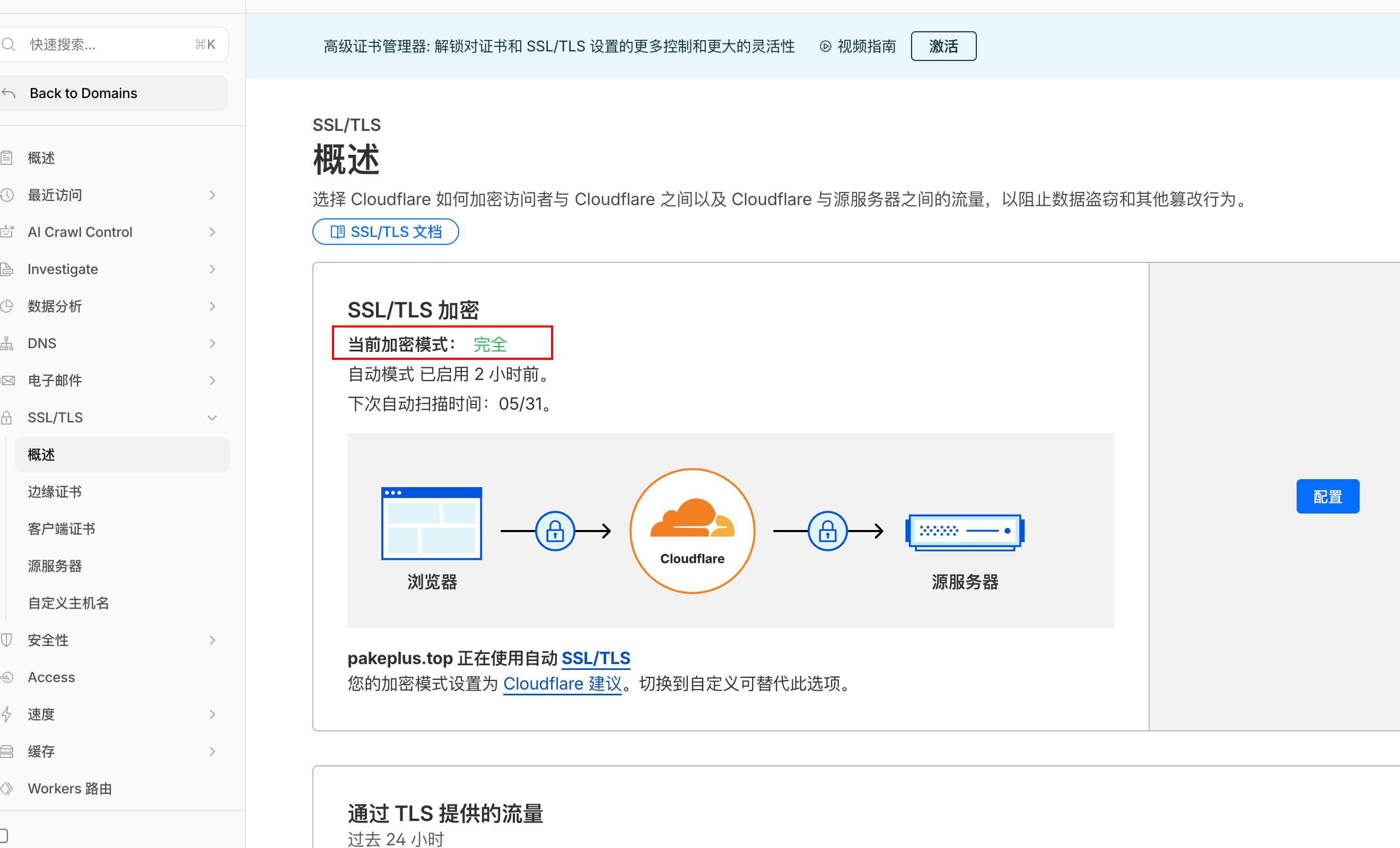Open the 视频指南 link
Viewport: 1400px width, 848px height.
858,47
